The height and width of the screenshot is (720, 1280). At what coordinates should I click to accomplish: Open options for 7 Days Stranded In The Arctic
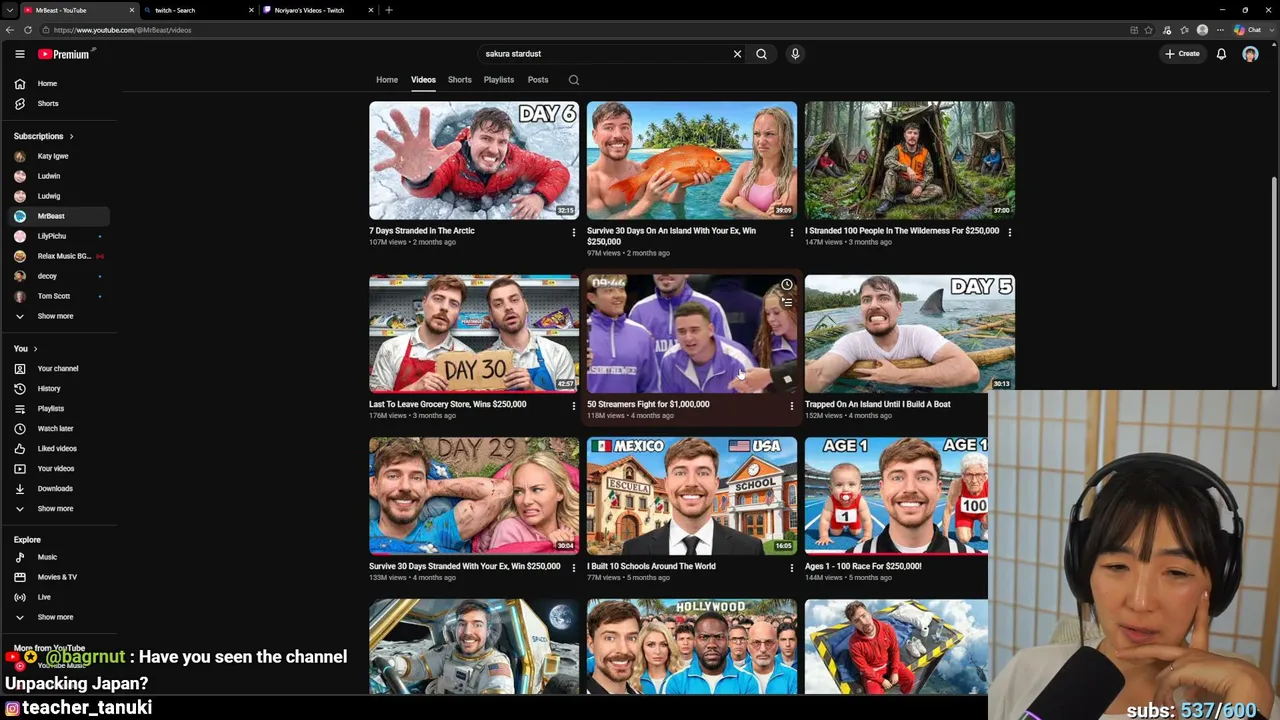click(x=573, y=232)
